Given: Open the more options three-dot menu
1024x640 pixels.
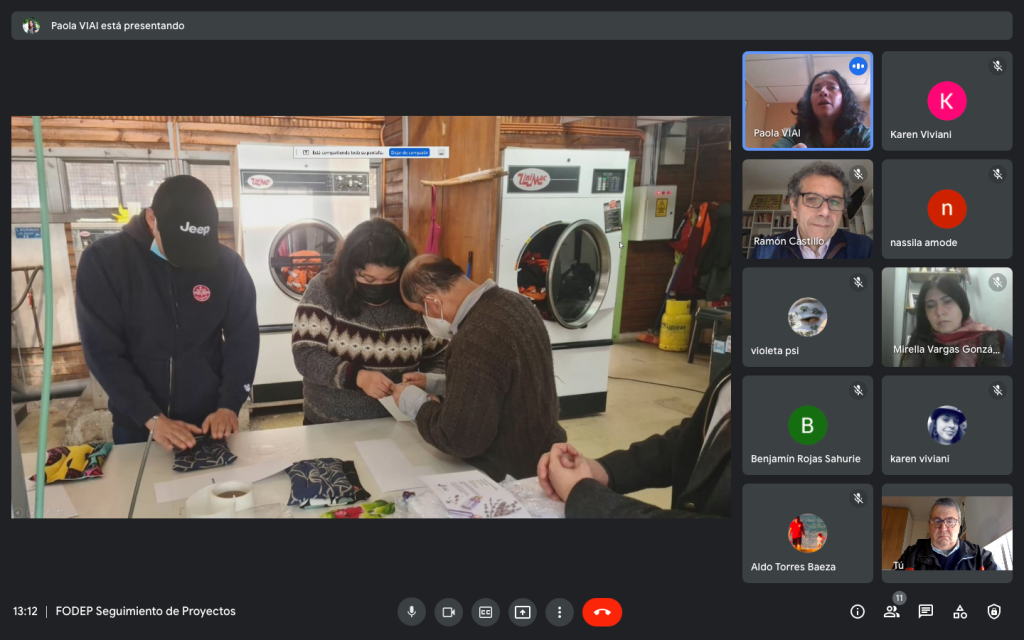Looking at the screenshot, I should [559, 612].
